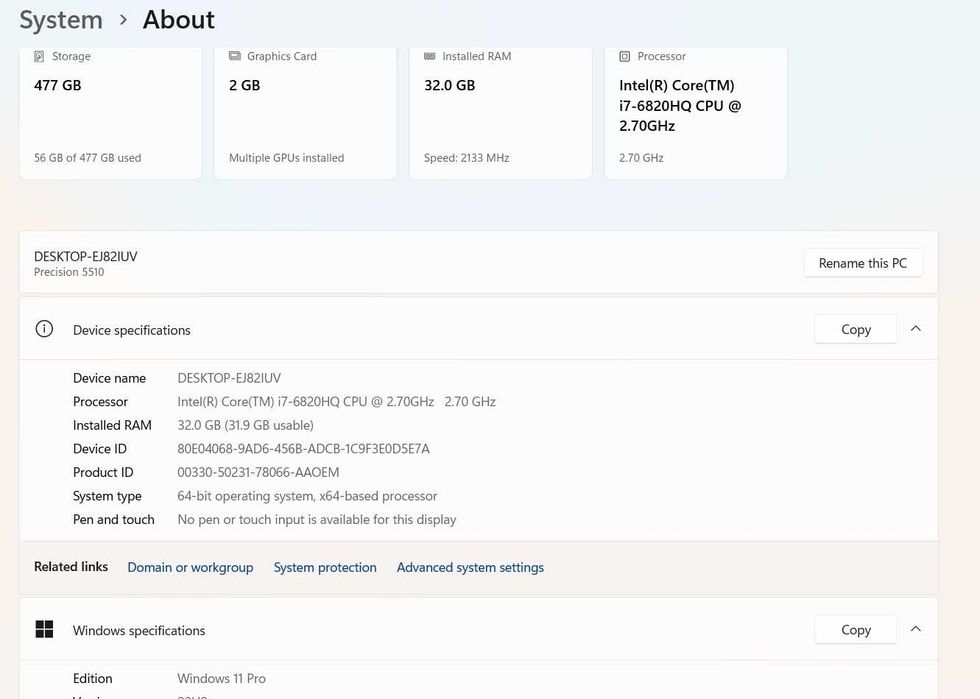Select the Device name value DESKTOP-EJ82IUV in specifications
Viewport: 980px width, 699px height.
pos(229,378)
